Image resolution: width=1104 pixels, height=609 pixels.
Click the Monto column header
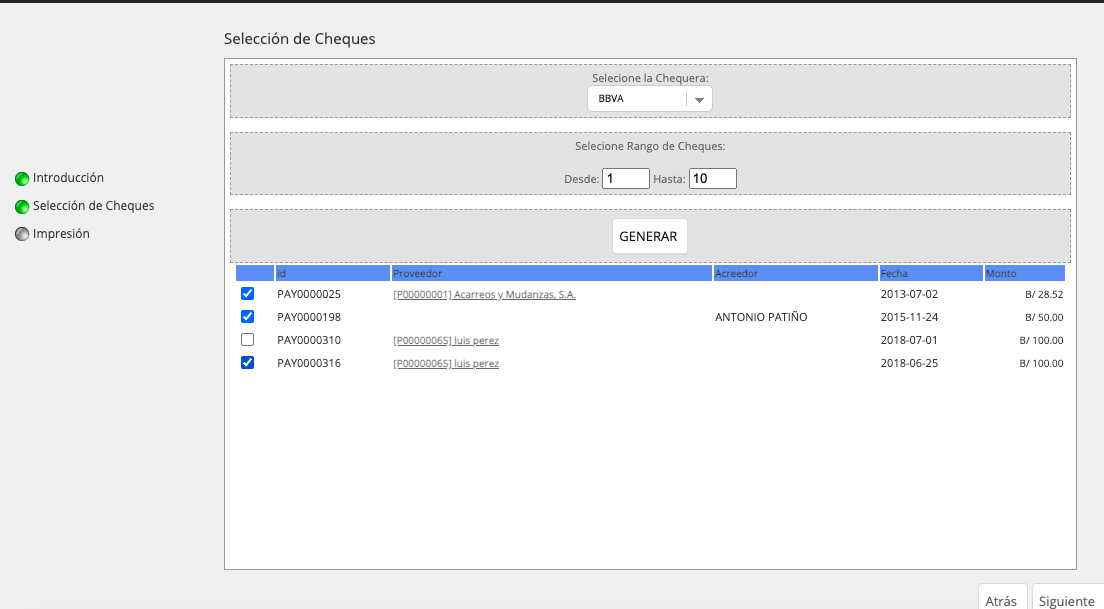(1024, 273)
